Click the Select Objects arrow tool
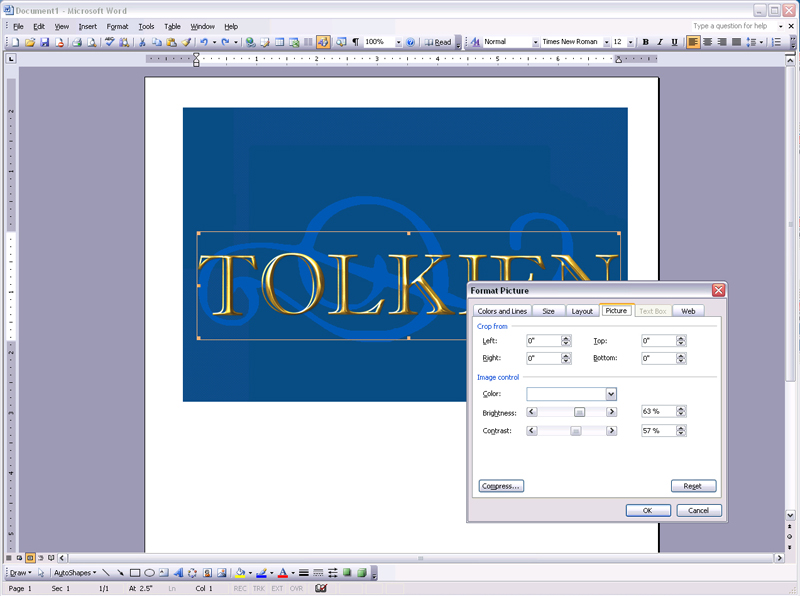Screen dimensions: 800x596 pos(41,573)
